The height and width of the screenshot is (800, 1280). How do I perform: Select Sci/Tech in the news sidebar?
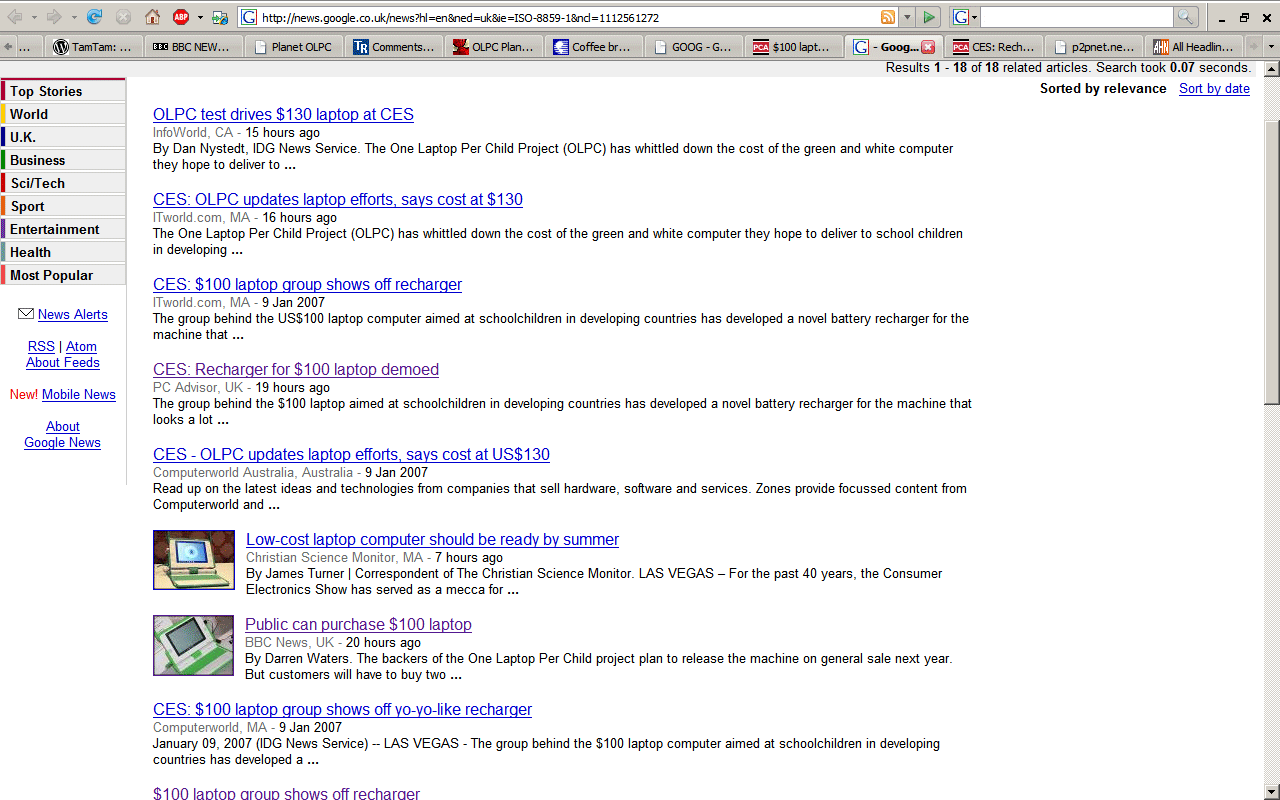coord(38,183)
